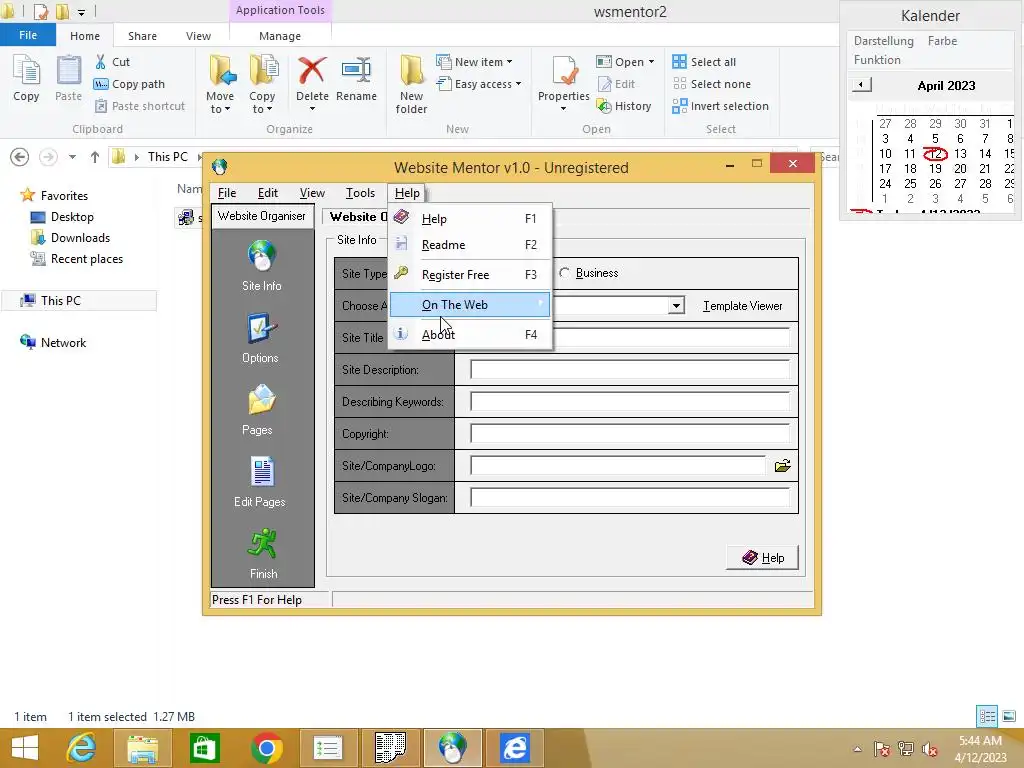Click Select all in Explorer ribbon
The width and height of the screenshot is (1024, 768).
pyautogui.click(x=704, y=62)
